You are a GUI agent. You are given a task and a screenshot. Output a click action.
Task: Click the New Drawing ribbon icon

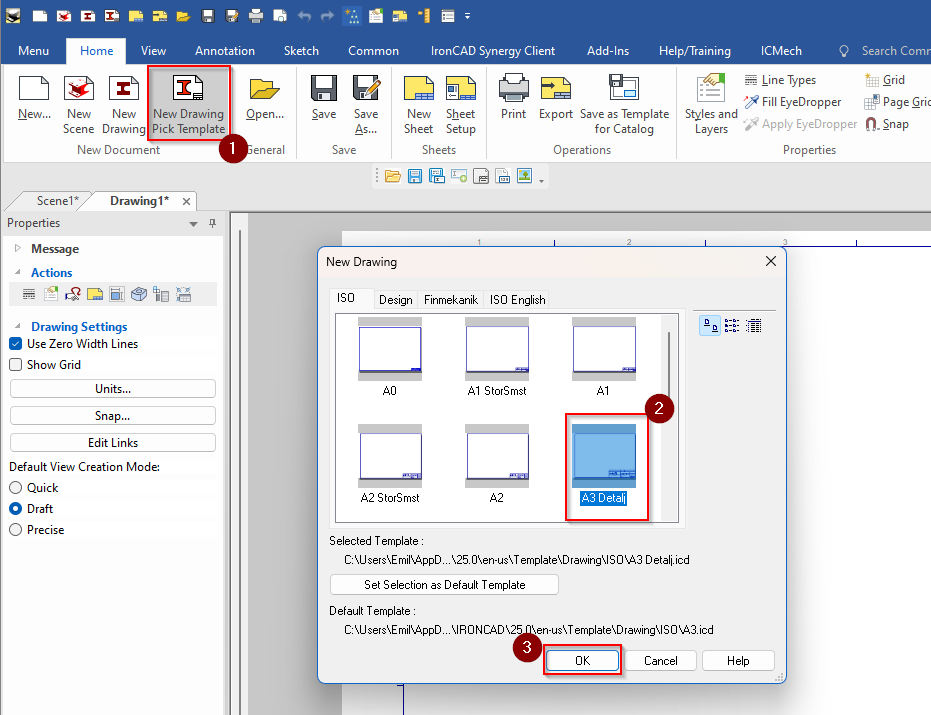(x=124, y=105)
